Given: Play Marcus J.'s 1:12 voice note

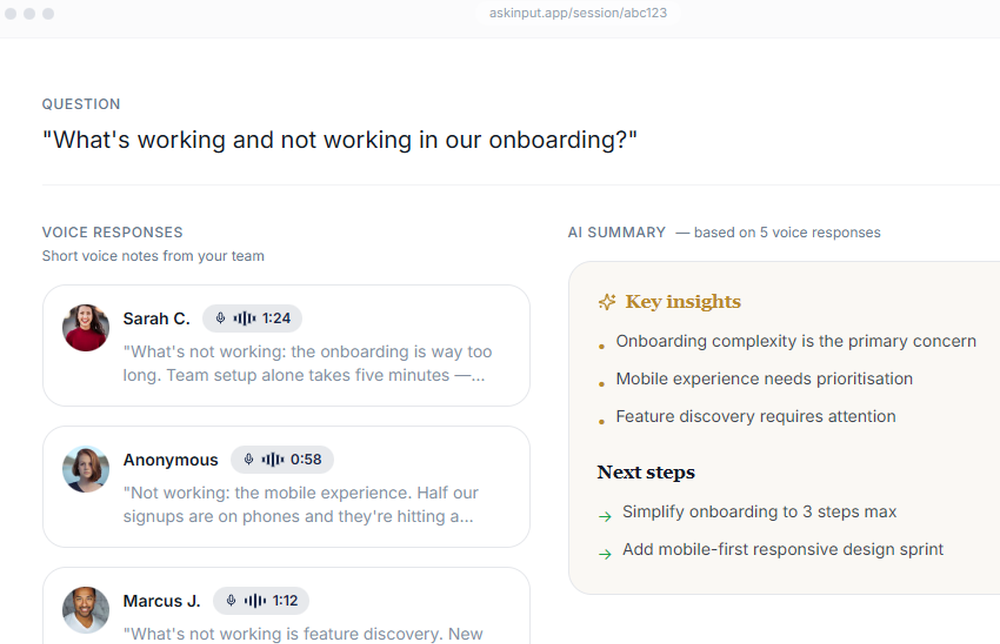Looking at the screenshot, I should (261, 601).
